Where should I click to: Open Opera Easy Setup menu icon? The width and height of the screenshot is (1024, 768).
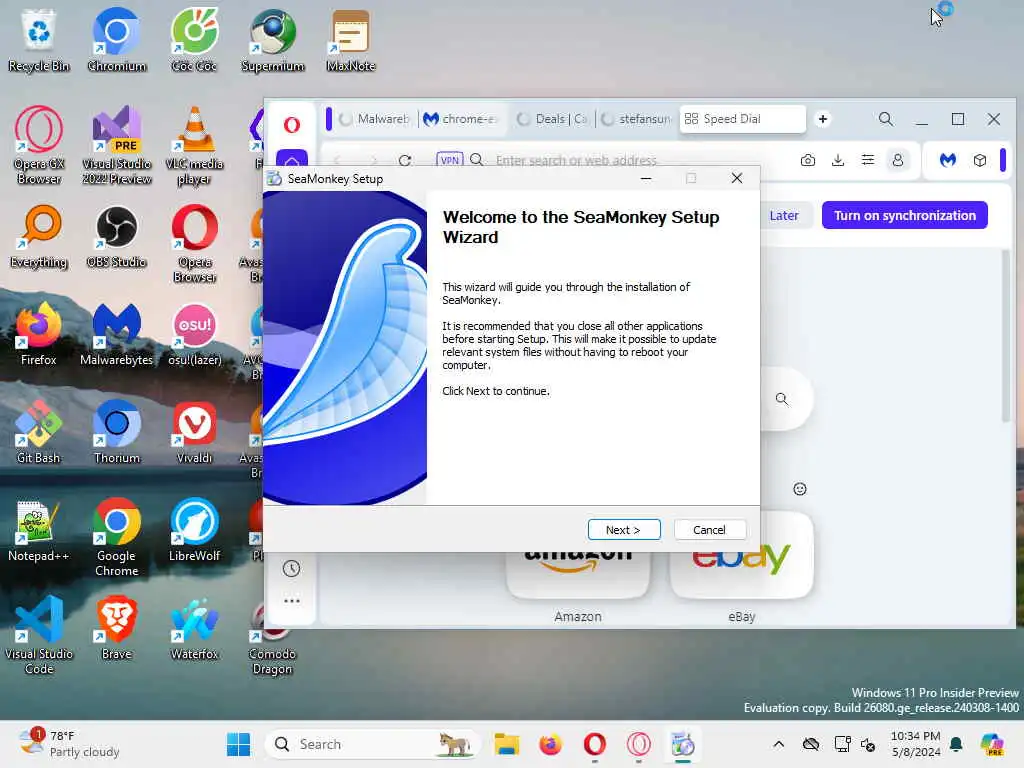pos(868,160)
